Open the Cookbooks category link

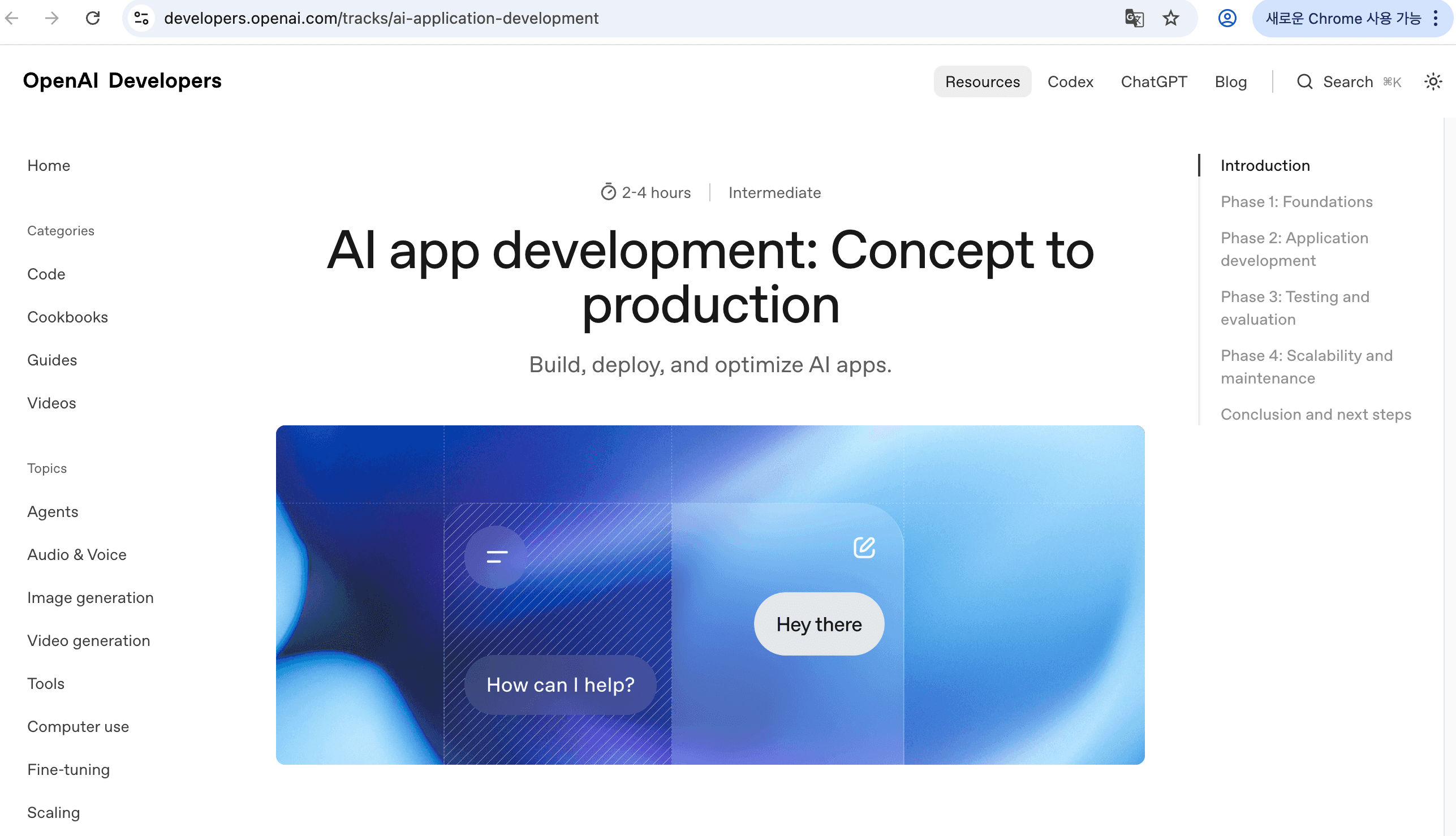pyautogui.click(x=67, y=317)
